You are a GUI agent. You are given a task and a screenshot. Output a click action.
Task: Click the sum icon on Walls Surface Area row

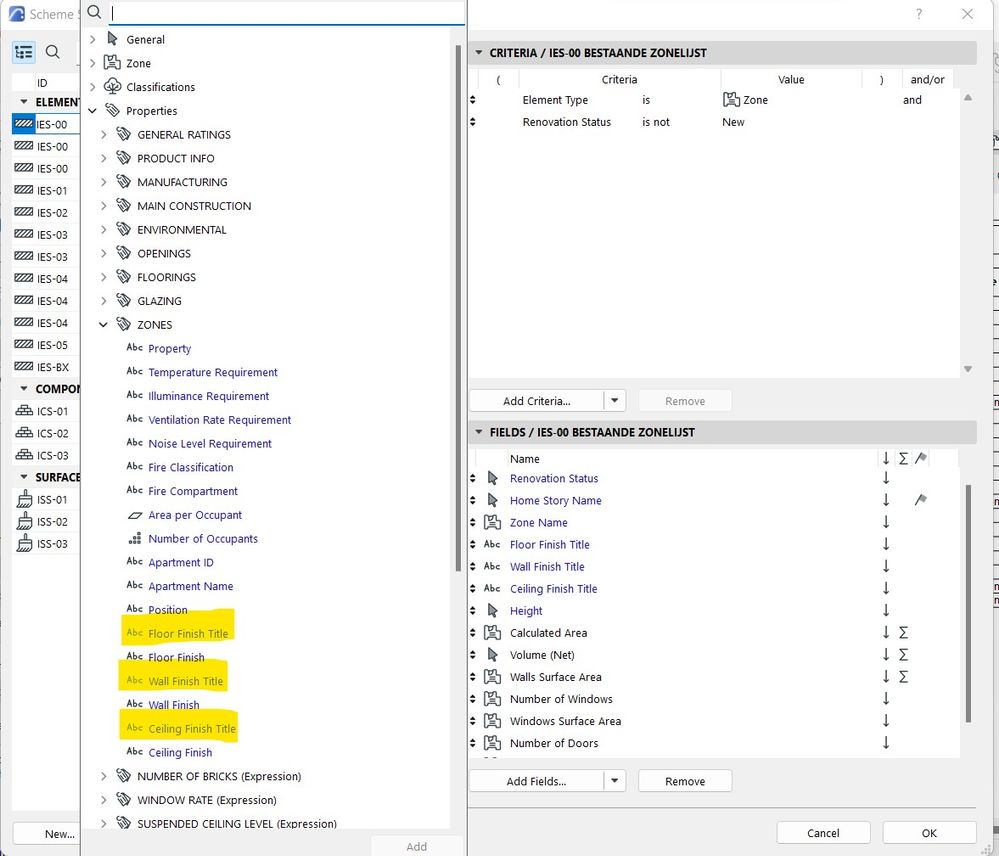pyautogui.click(x=903, y=676)
